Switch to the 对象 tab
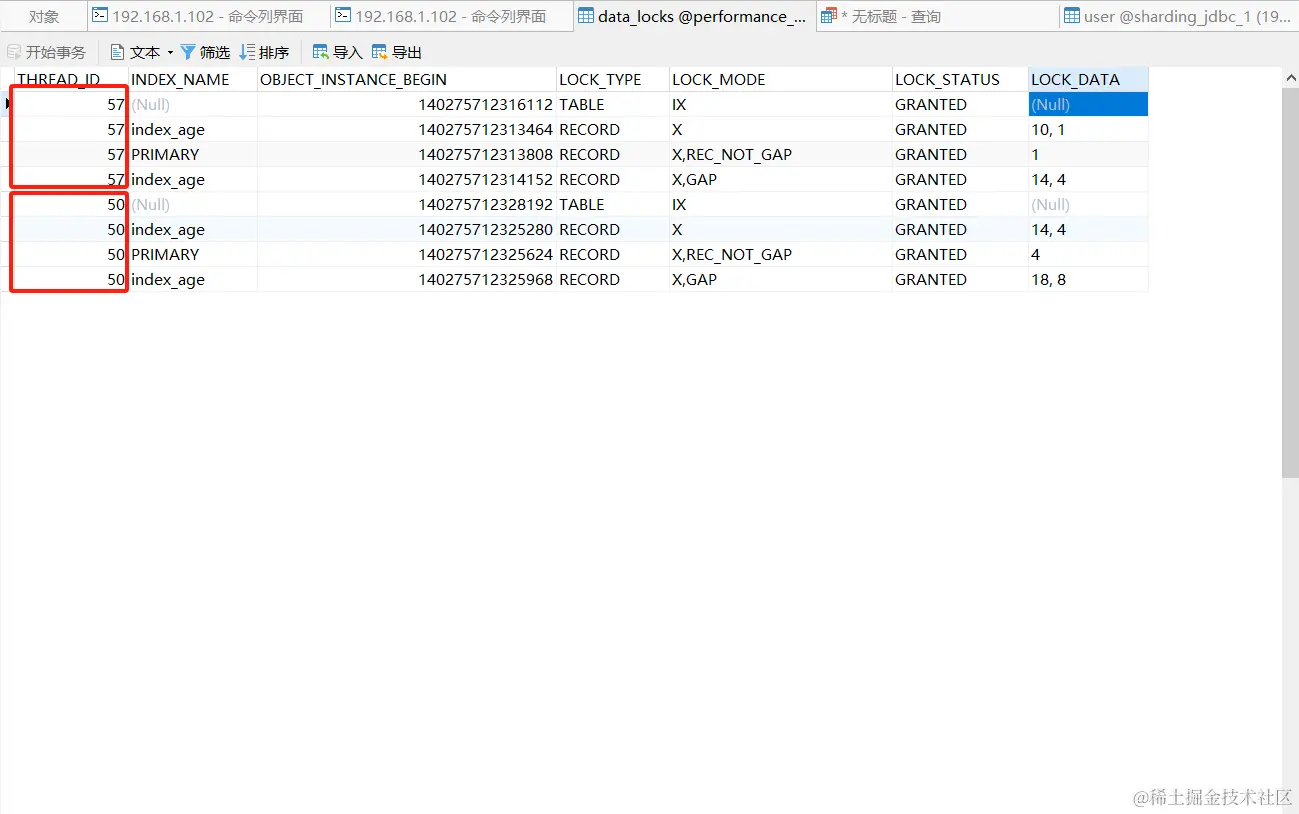 point(43,16)
